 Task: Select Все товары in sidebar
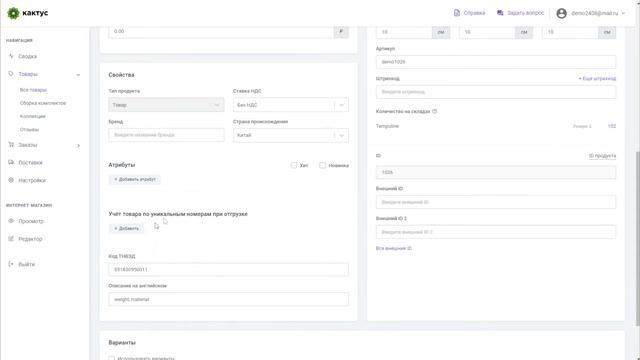pyautogui.click(x=33, y=90)
